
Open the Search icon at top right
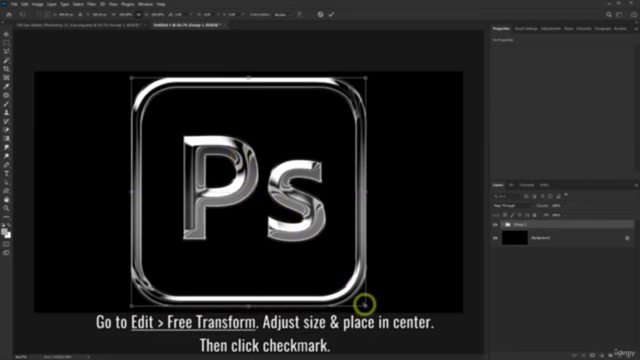point(609,15)
